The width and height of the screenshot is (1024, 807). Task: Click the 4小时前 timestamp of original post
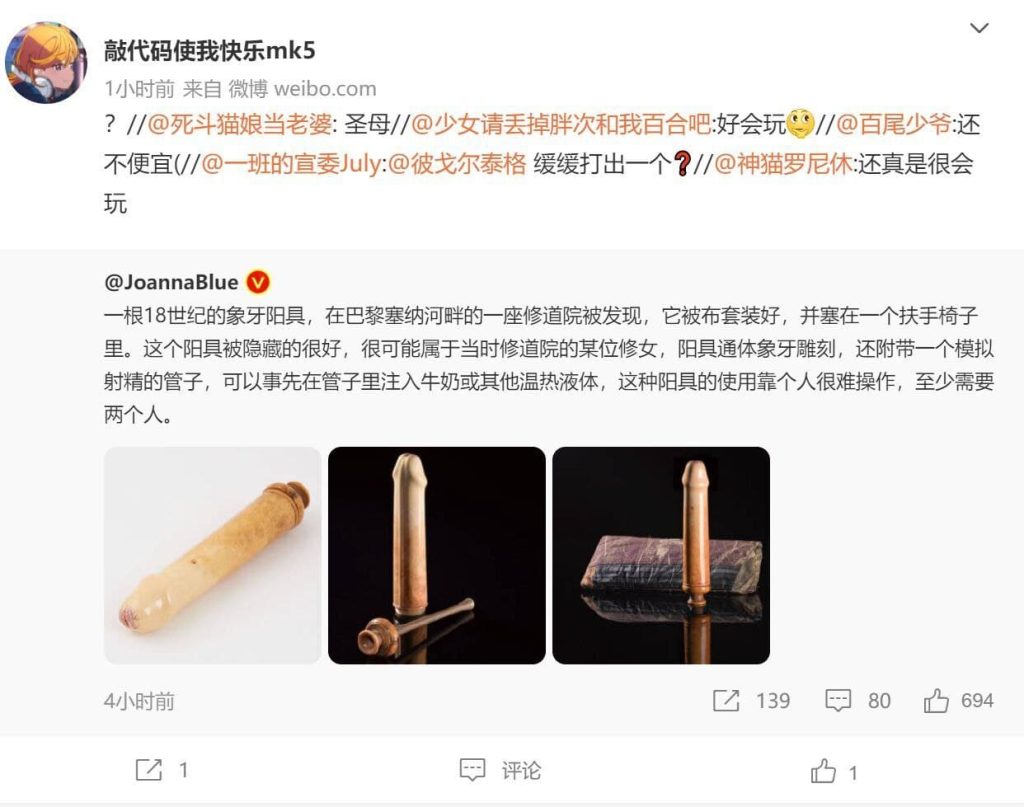[139, 701]
